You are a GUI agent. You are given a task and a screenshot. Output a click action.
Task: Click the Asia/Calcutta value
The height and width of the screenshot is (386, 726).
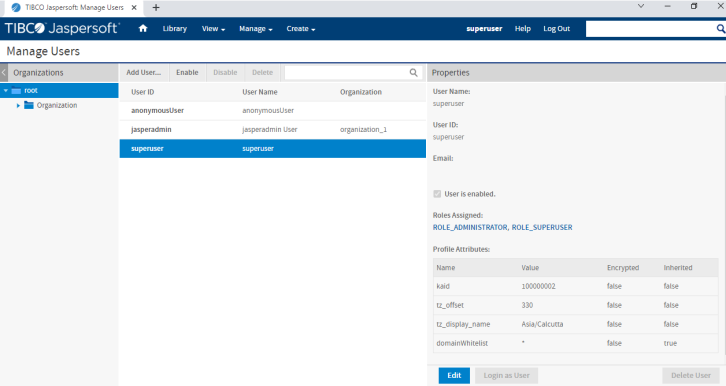pos(542,324)
